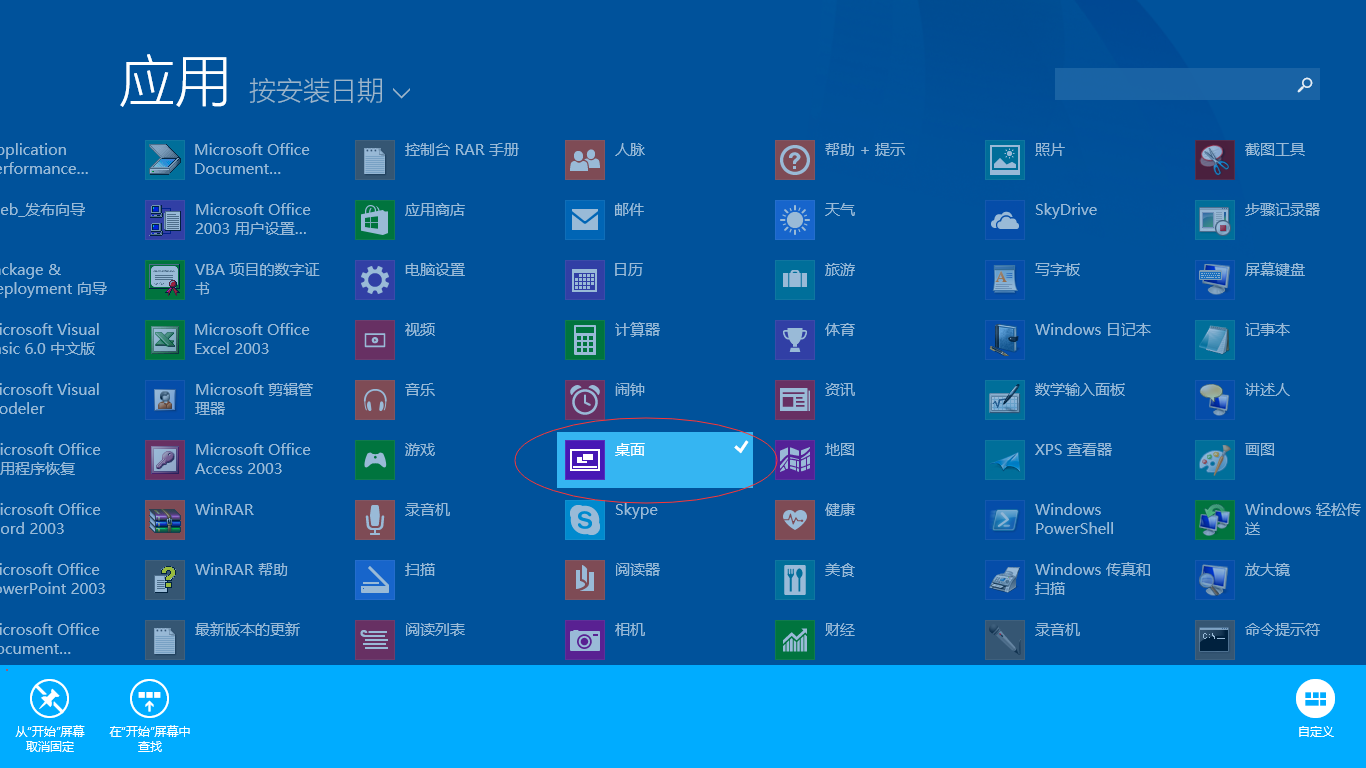Launch WinRAR archive icon
1366x768 pixels.
tap(165, 520)
